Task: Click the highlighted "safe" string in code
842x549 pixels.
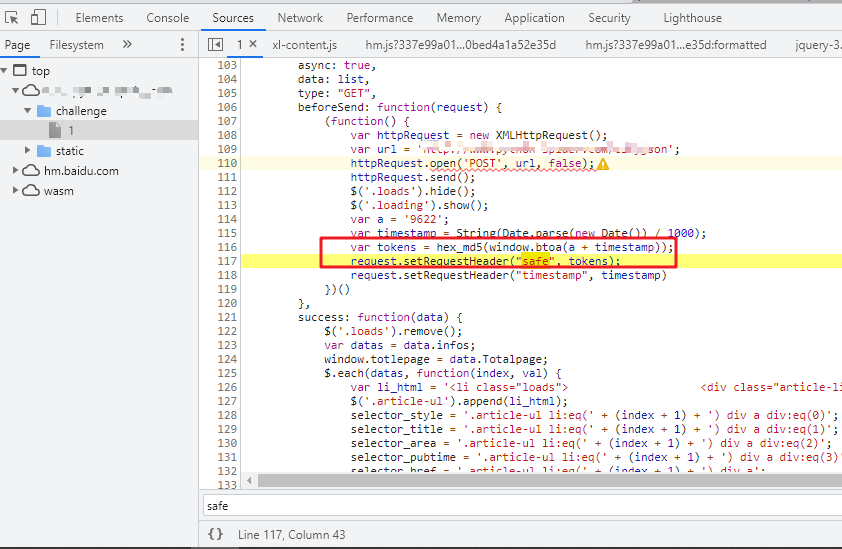Action: click(x=535, y=261)
